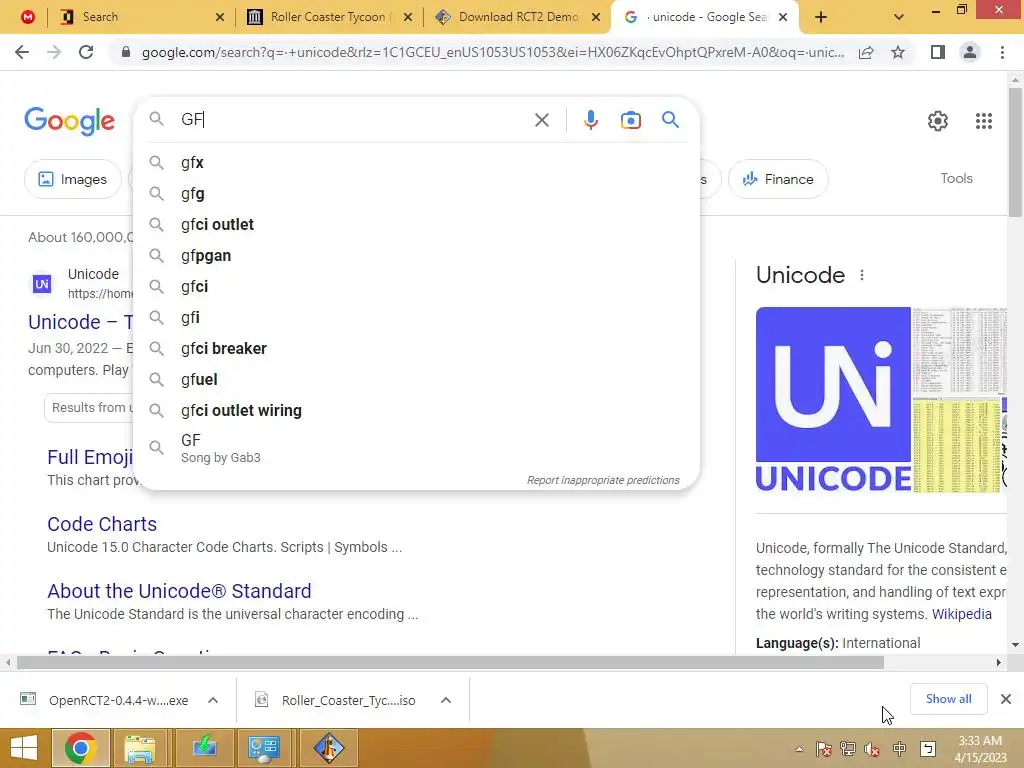
Task: Click Chrome icon in taskbar
Action: coord(81,748)
